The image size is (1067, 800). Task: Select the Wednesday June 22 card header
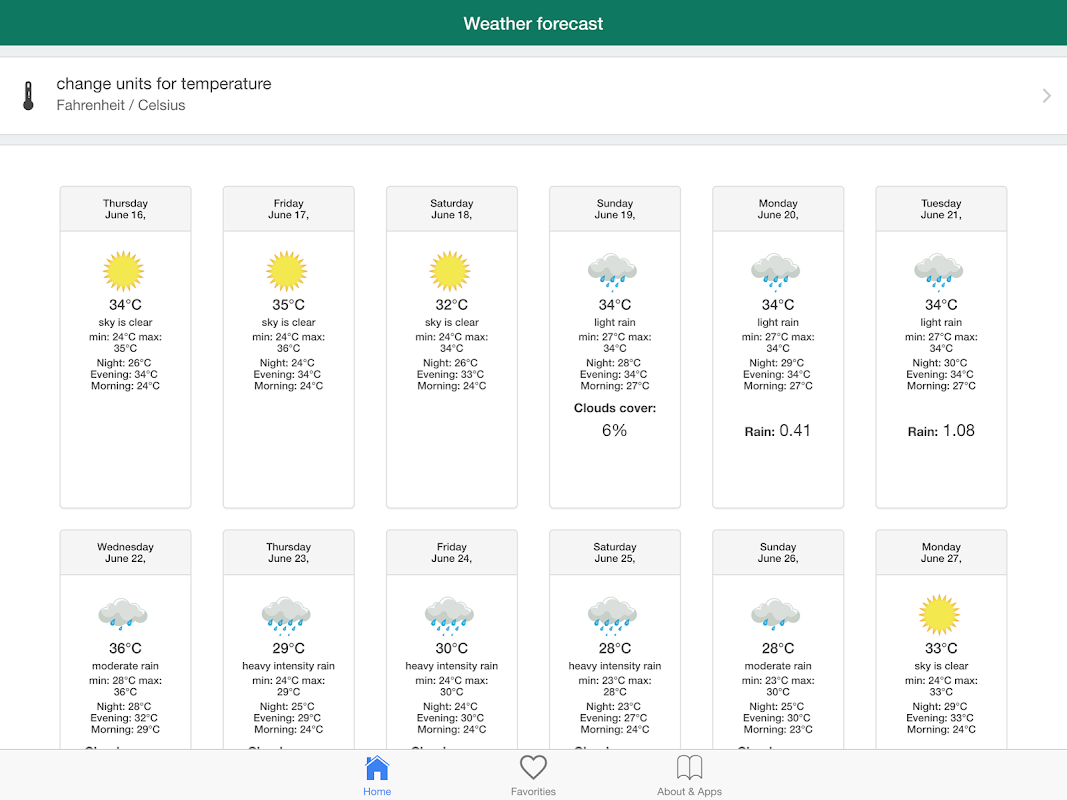tap(125, 552)
